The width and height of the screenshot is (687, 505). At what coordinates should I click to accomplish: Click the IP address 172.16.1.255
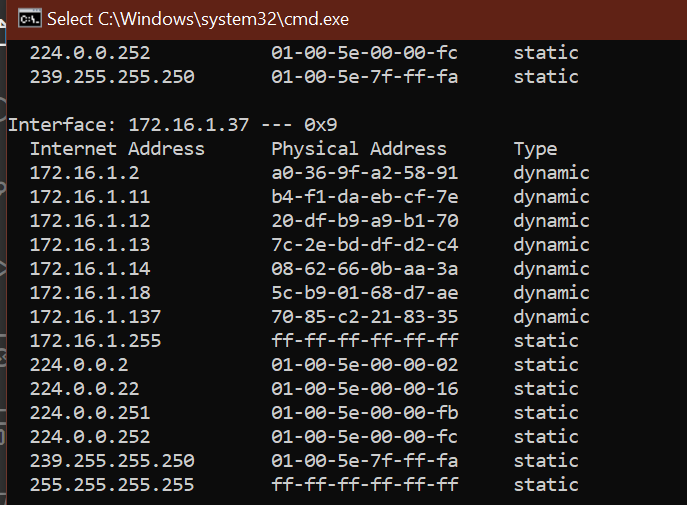[x=96, y=341]
